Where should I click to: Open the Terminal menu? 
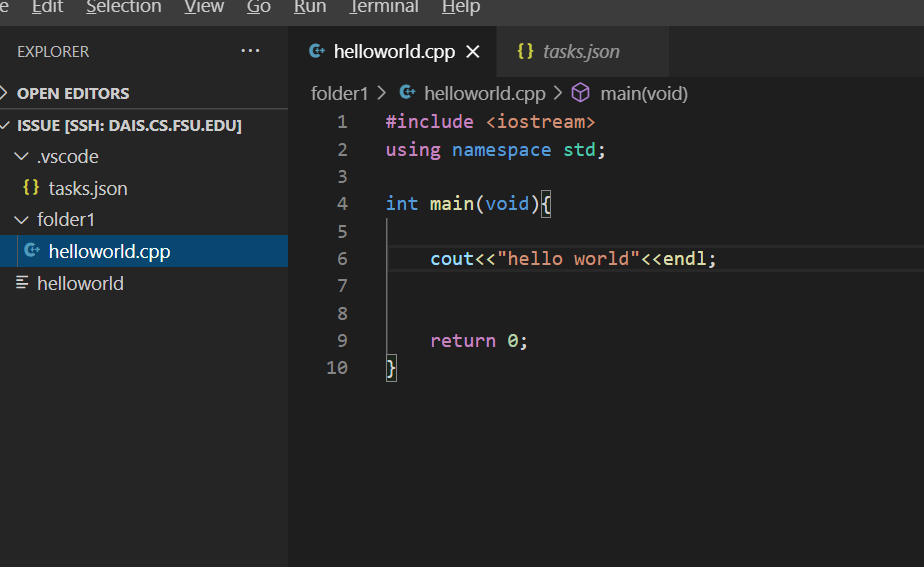pos(384,7)
